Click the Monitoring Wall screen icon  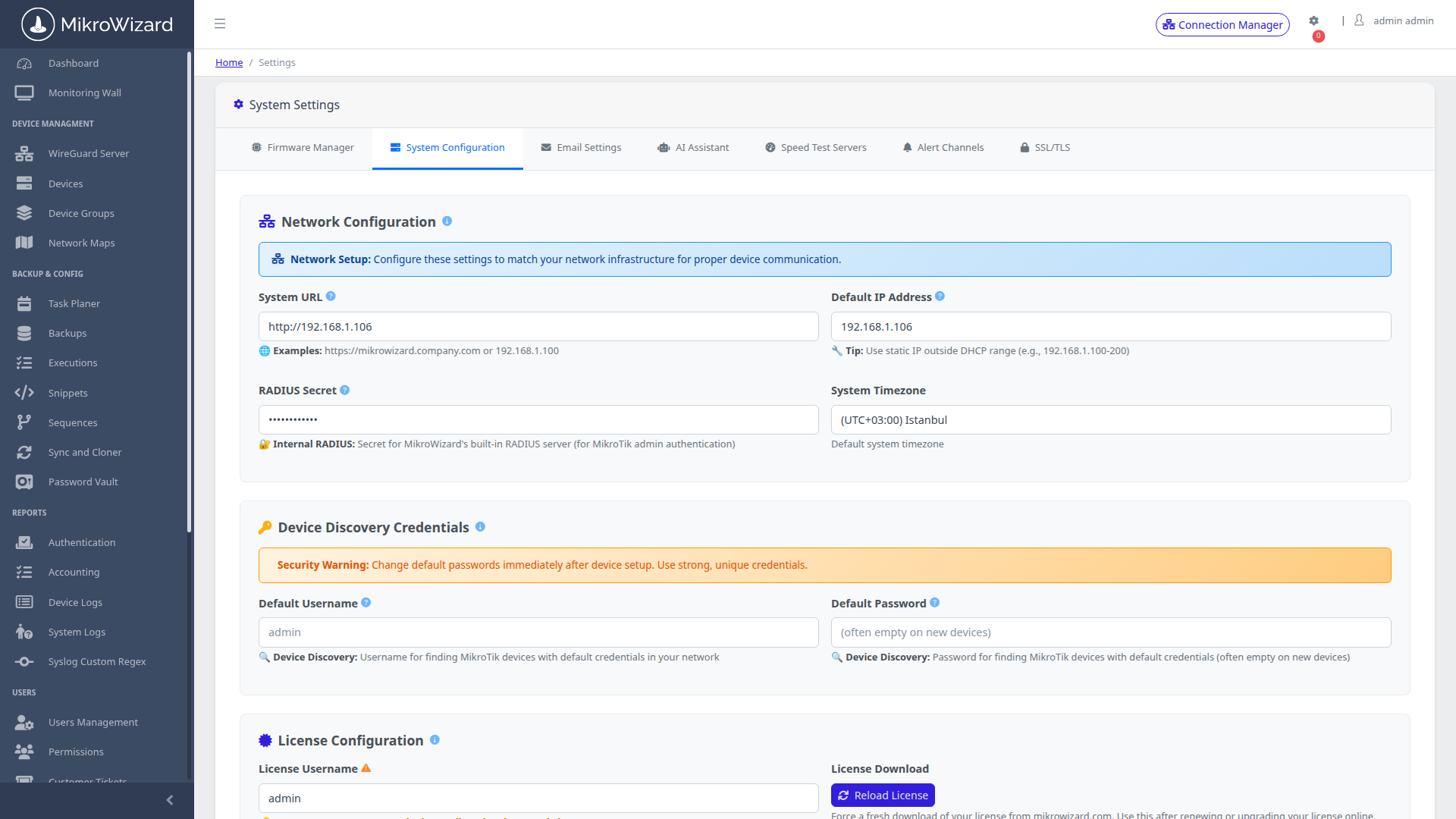24,93
